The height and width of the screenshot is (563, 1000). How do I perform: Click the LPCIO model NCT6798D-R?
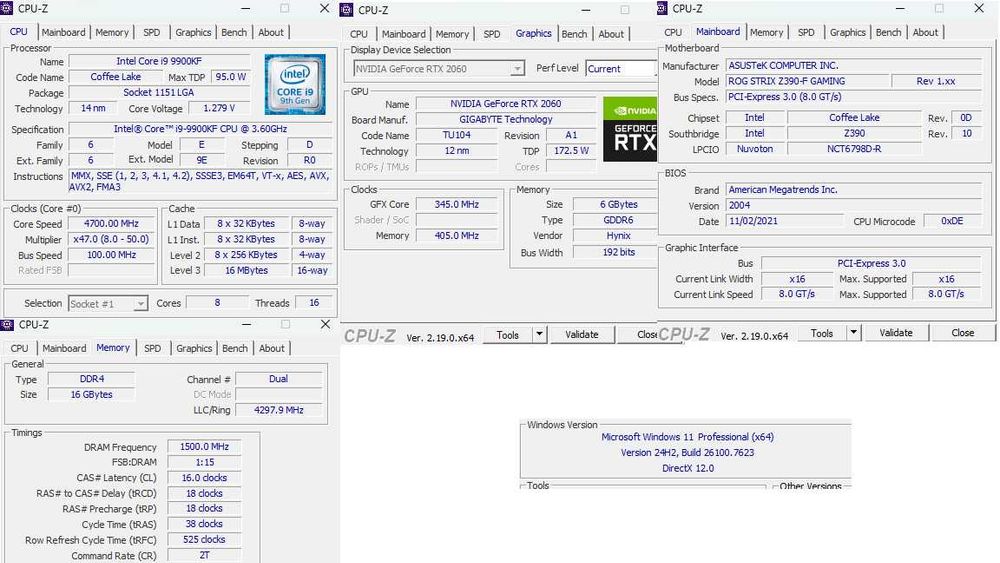(854, 149)
